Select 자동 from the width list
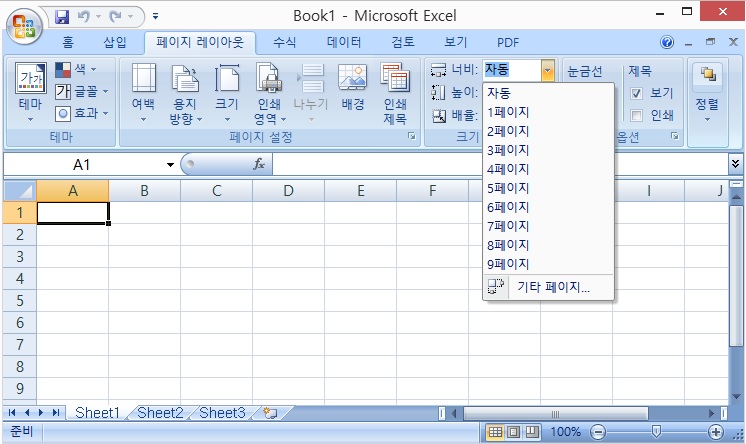This screenshot has height=444, width=746. (549, 93)
